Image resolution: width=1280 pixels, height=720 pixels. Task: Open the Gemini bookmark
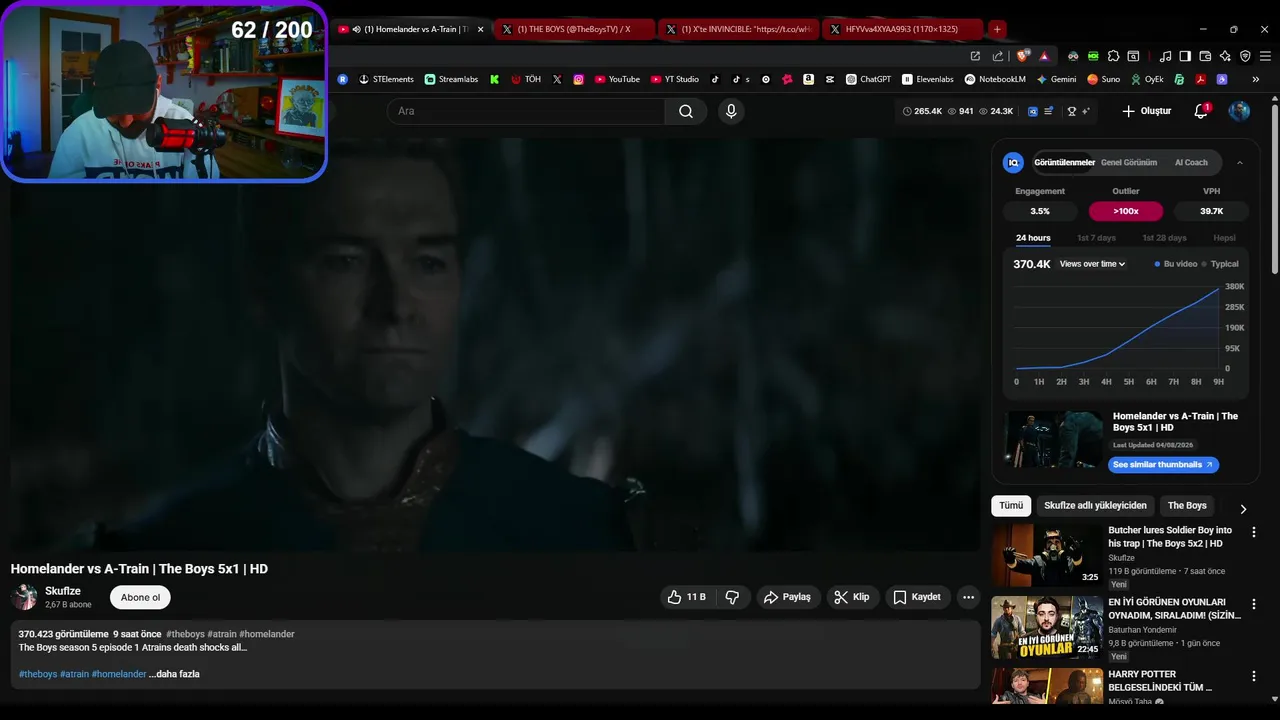coord(1056,79)
